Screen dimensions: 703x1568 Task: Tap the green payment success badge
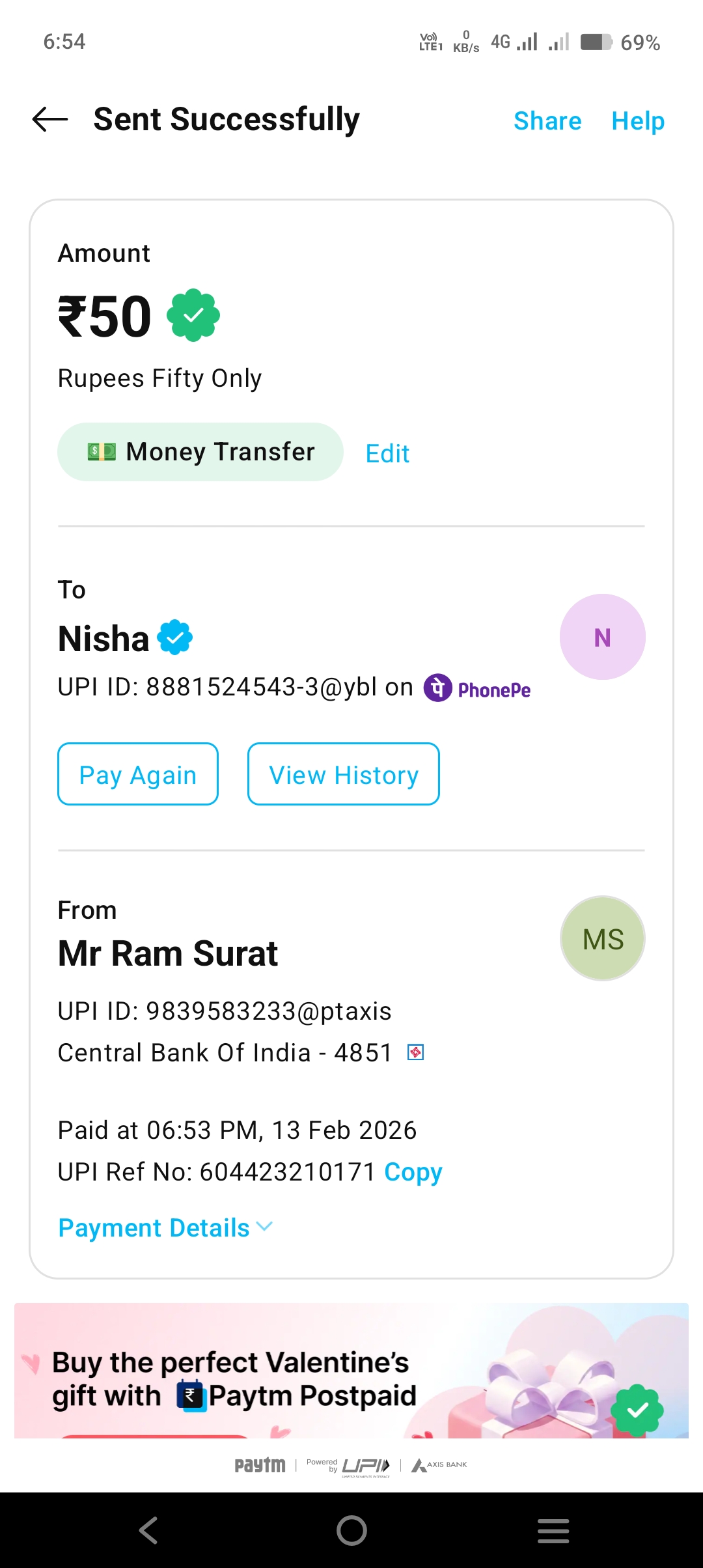[193, 316]
